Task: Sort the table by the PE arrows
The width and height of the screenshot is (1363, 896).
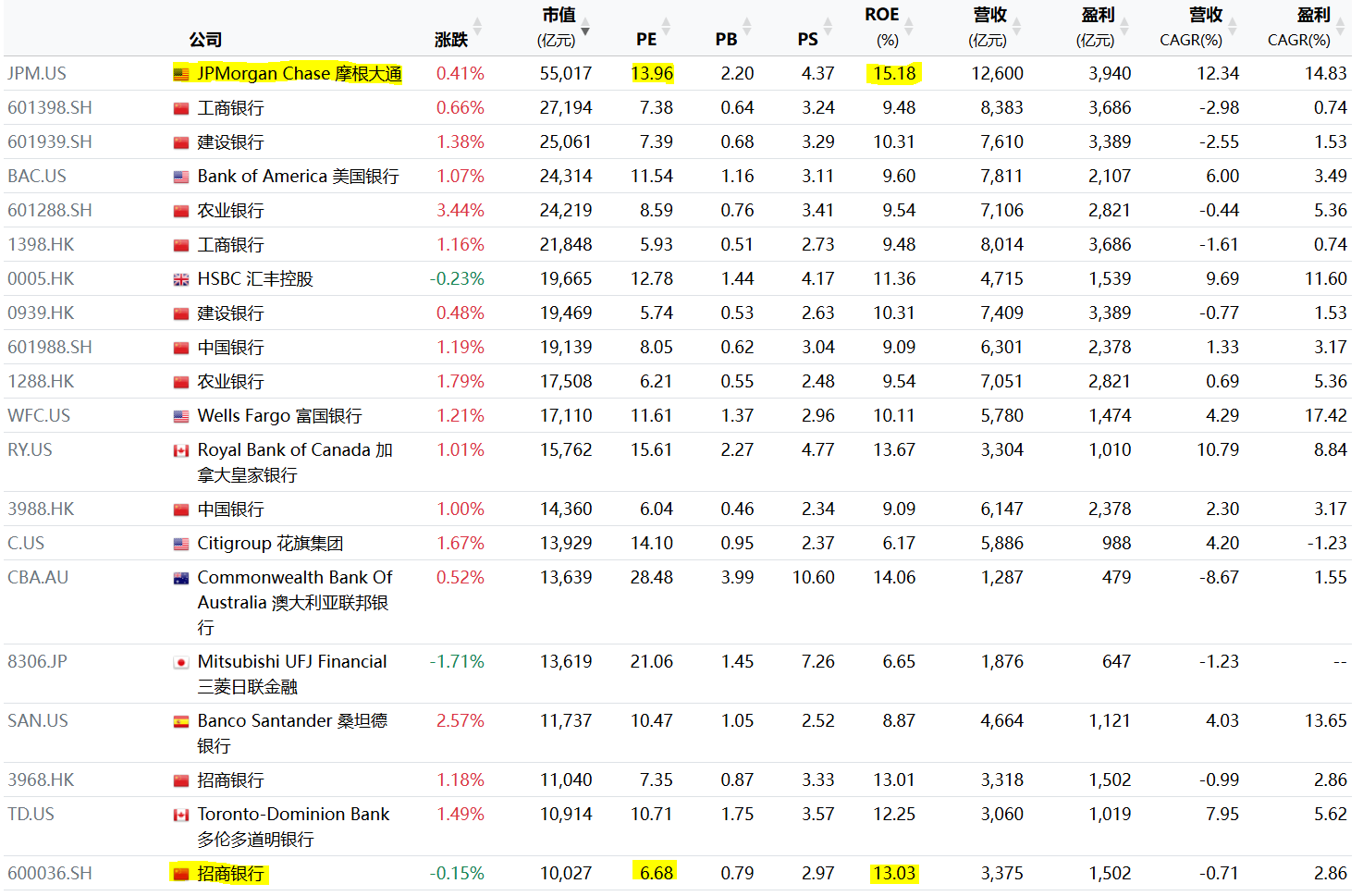Action: (666, 27)
